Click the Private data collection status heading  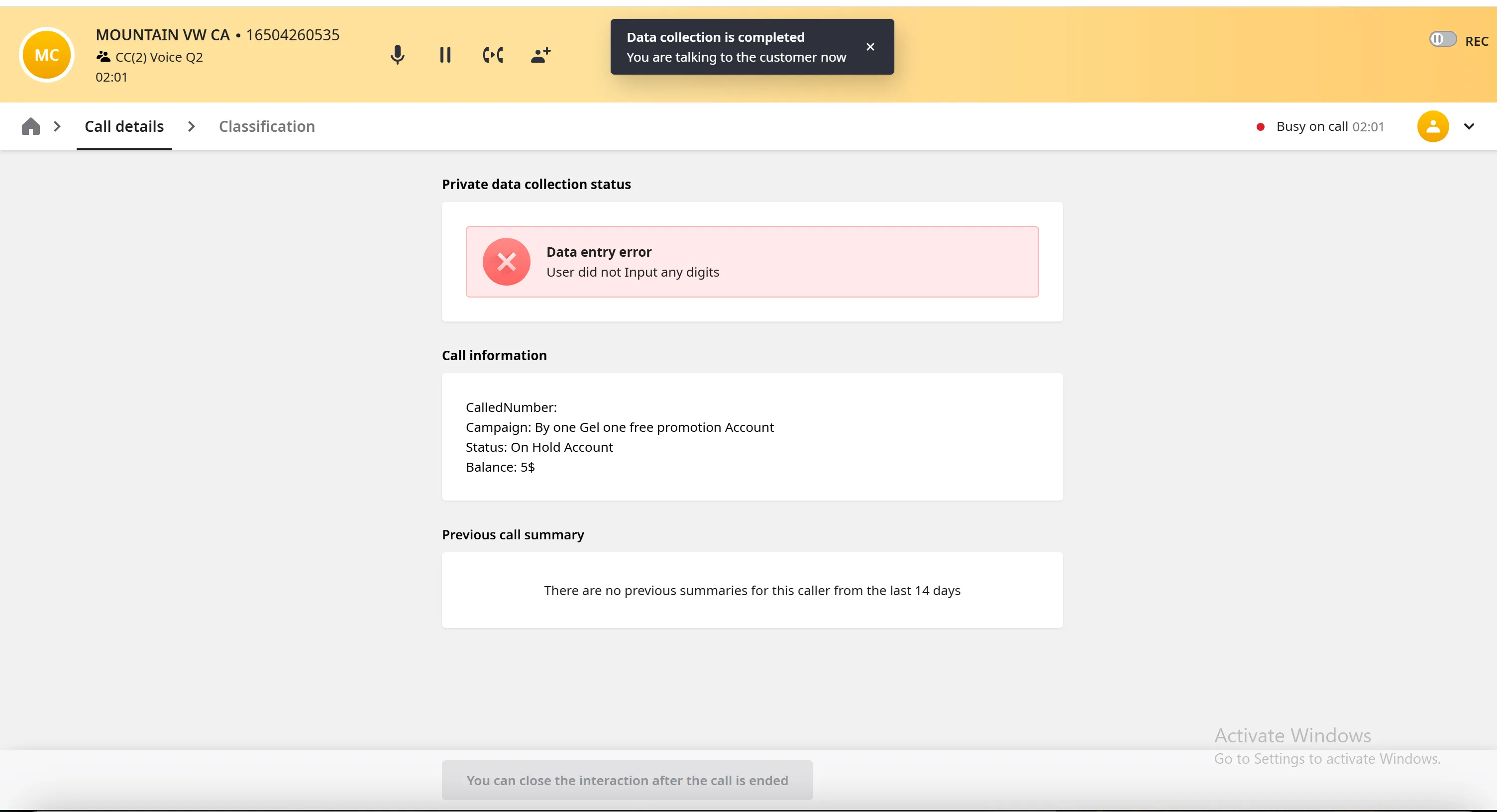pos(536,184)
